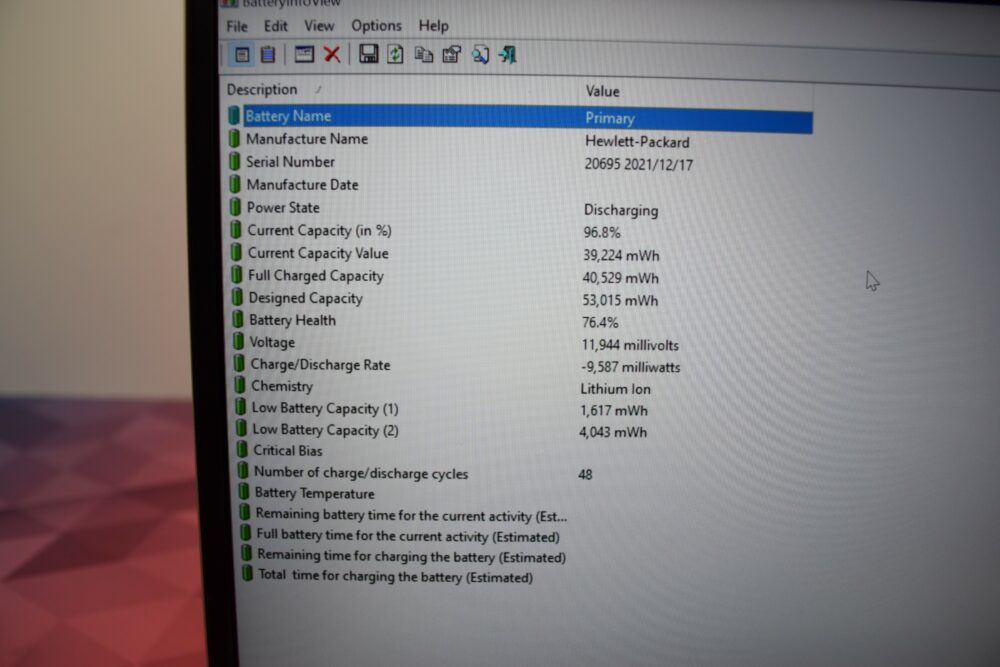Screen dimensions: 1000x667
Task: Click battery icon beside Power State
Action: pyautogui.click(x=235, y=207)
